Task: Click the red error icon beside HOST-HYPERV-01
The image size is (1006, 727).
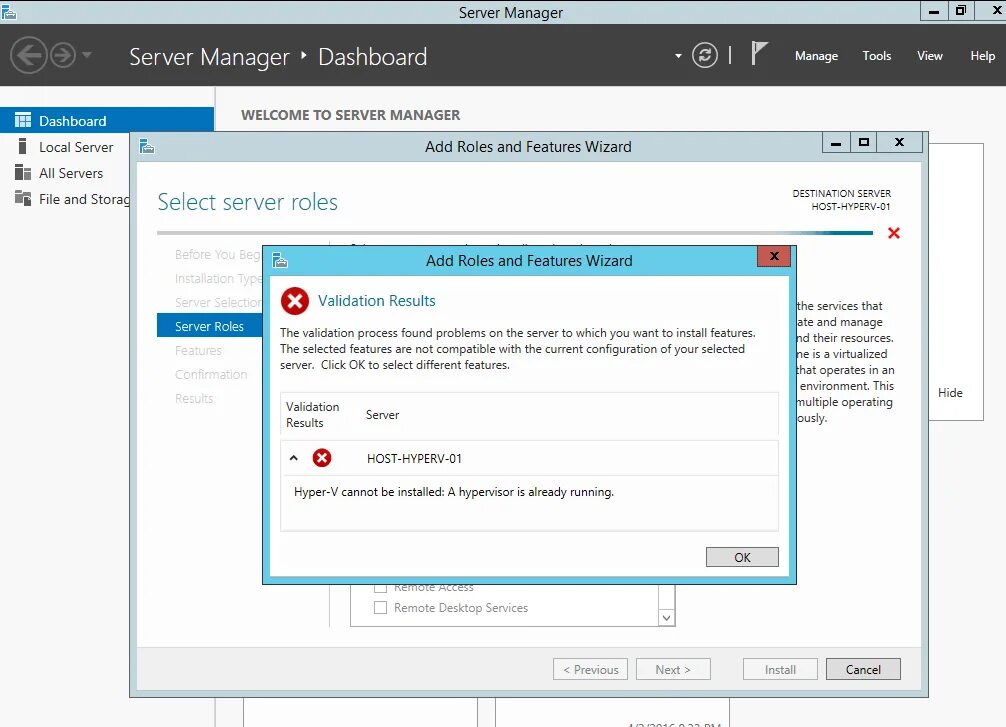Action: pyautogui.click(x=322, y=458)
